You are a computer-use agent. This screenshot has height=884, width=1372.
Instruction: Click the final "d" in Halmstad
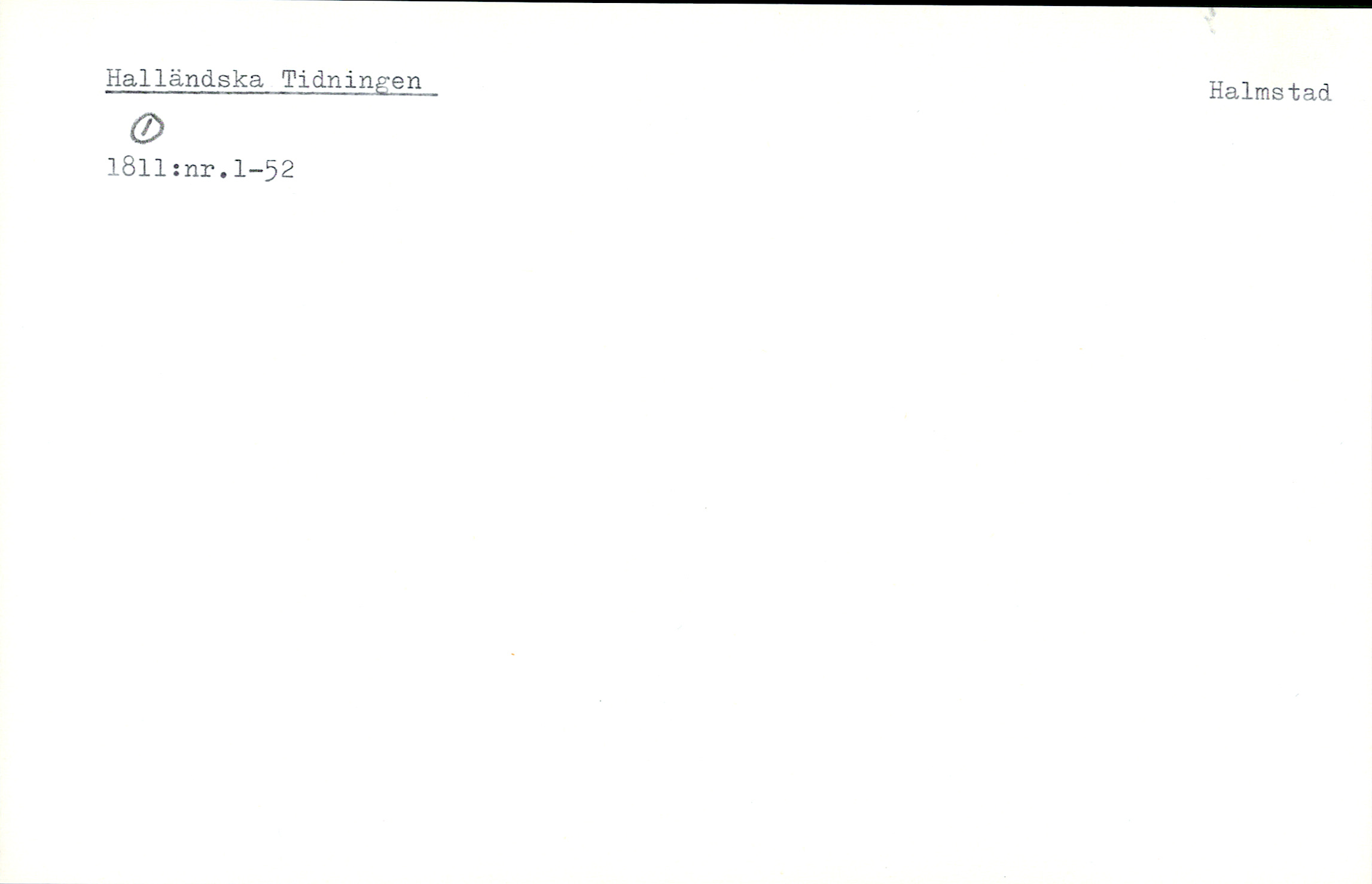pos(1323,93)
